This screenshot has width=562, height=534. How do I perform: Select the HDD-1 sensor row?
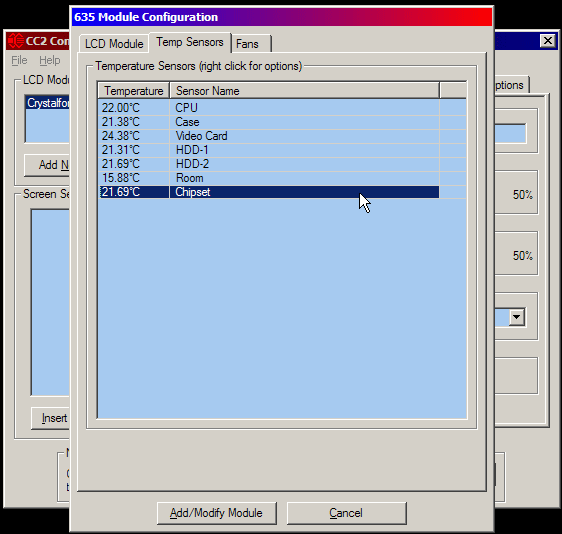point(269,150)
